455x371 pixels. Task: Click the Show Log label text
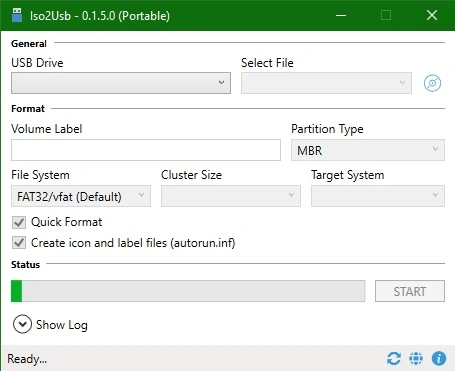click(x=62, y=325)
